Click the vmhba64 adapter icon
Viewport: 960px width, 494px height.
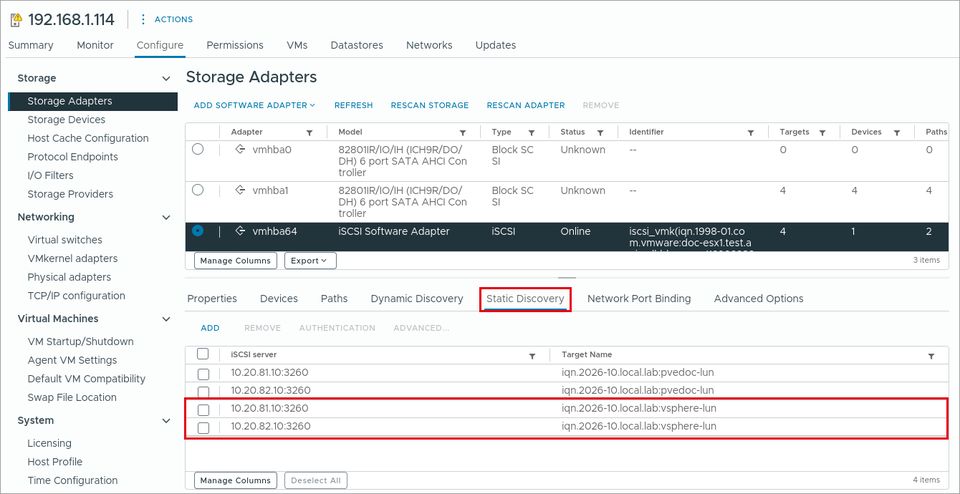coord(241,231)
